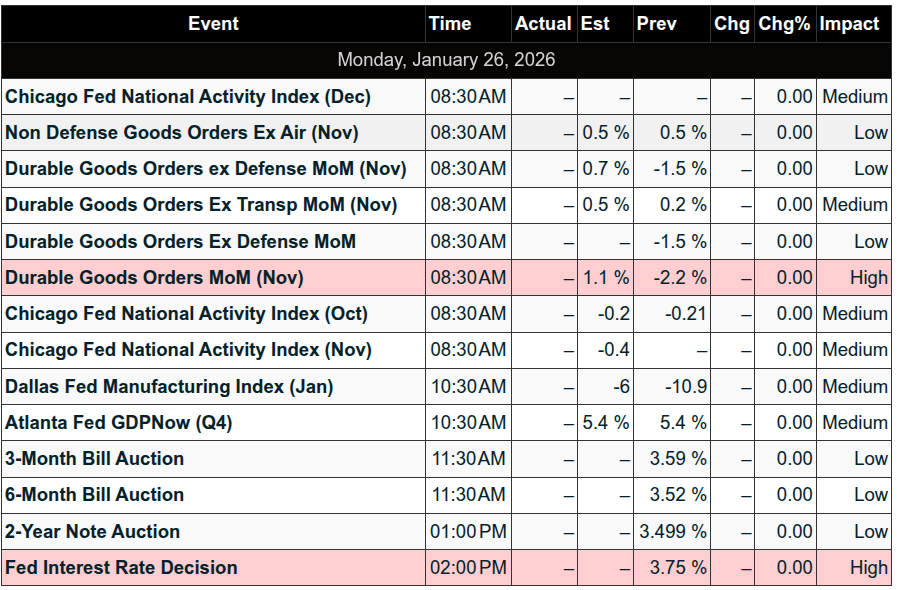Click the High impact cell for Fed Interest Rate Decision

(867, 567)
